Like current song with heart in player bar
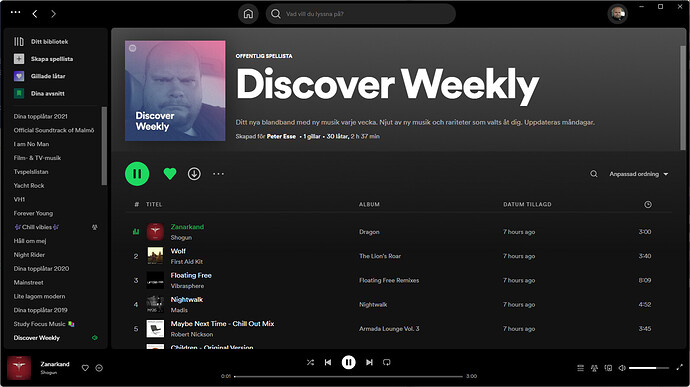690x387 pixels. coord(85,368)
